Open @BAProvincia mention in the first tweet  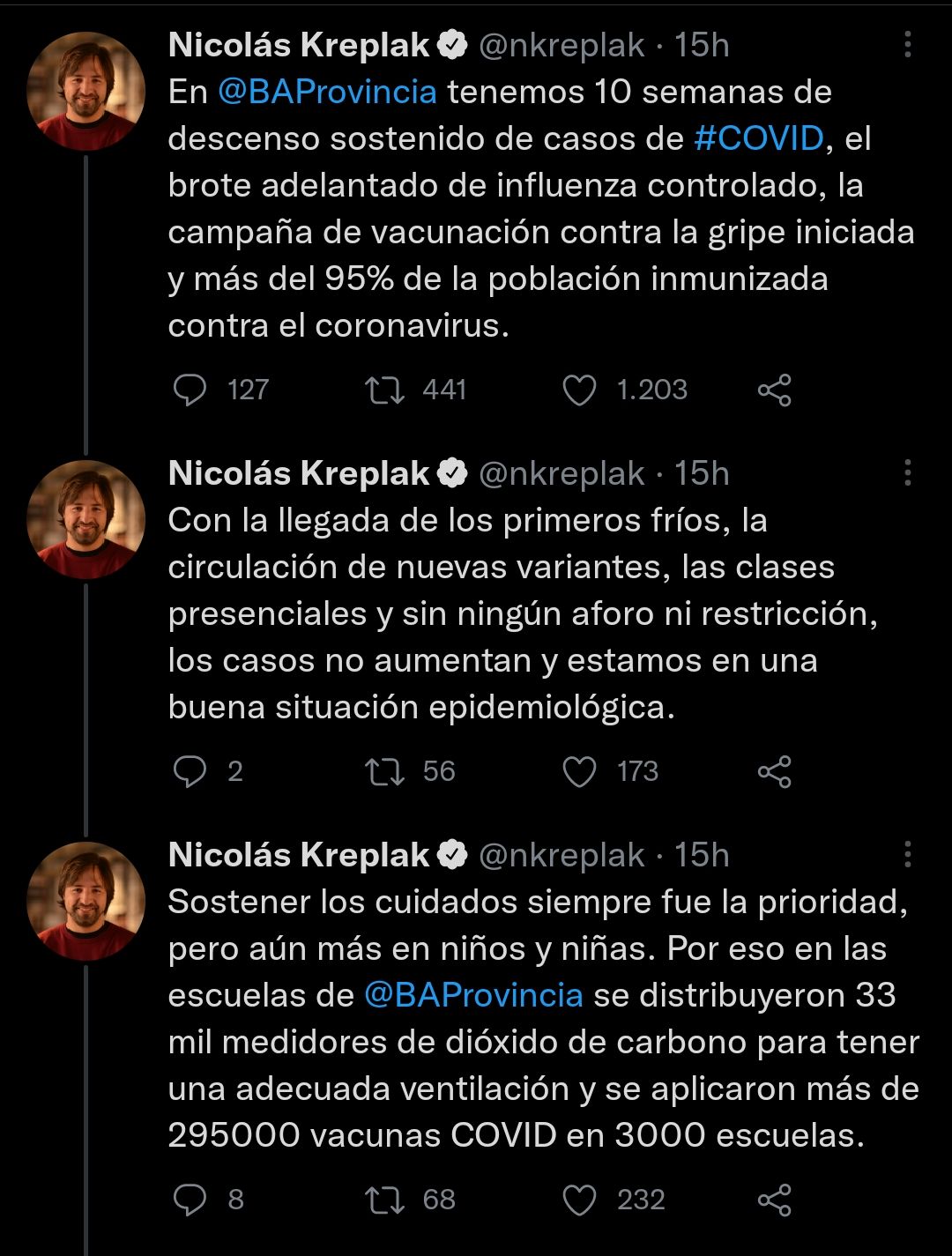327,92
